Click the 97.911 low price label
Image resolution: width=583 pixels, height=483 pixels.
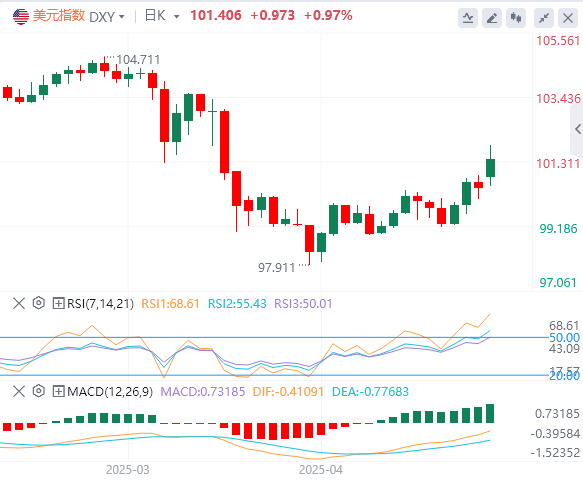pos(277,267)
